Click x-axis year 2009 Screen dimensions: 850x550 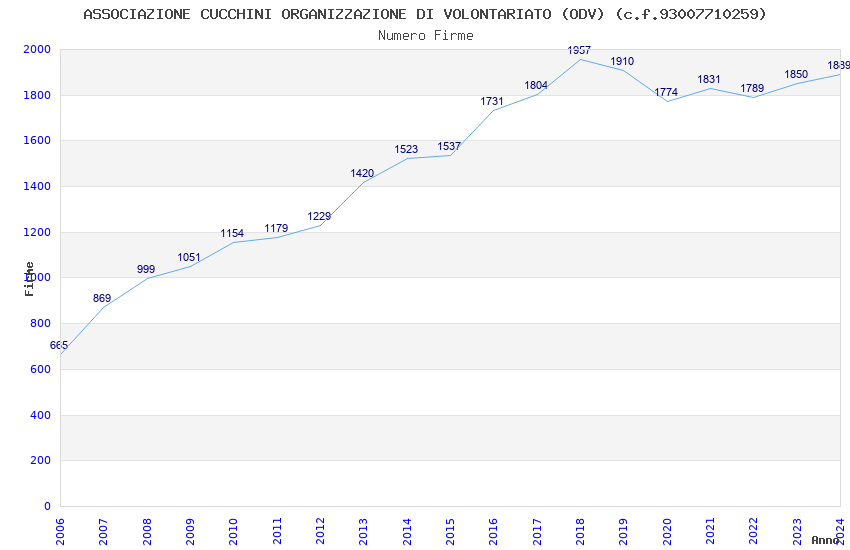[190, 532]
